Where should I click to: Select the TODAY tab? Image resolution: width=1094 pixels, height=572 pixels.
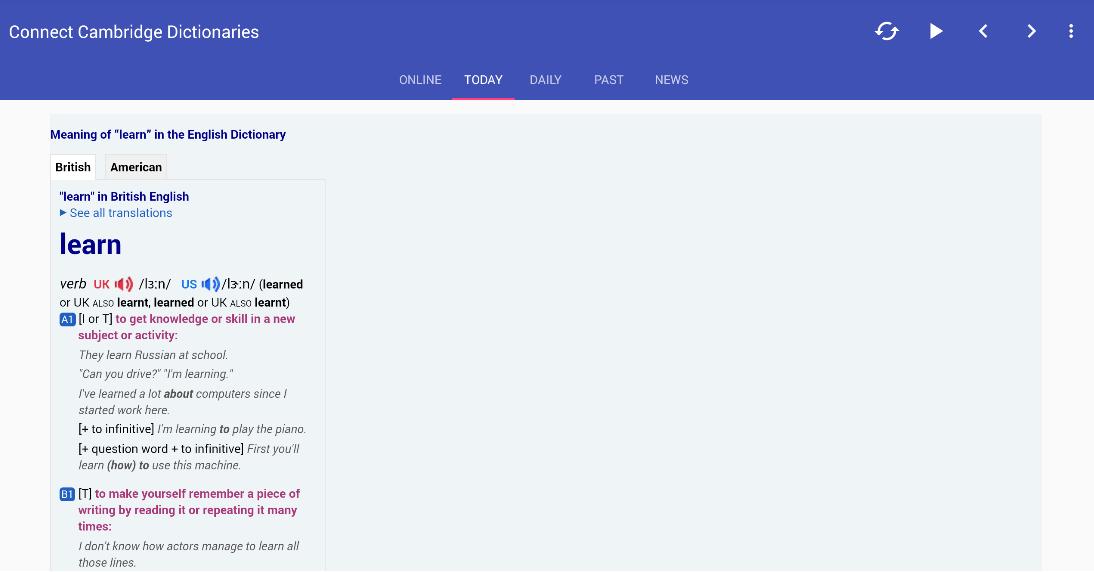coord(484,80)
